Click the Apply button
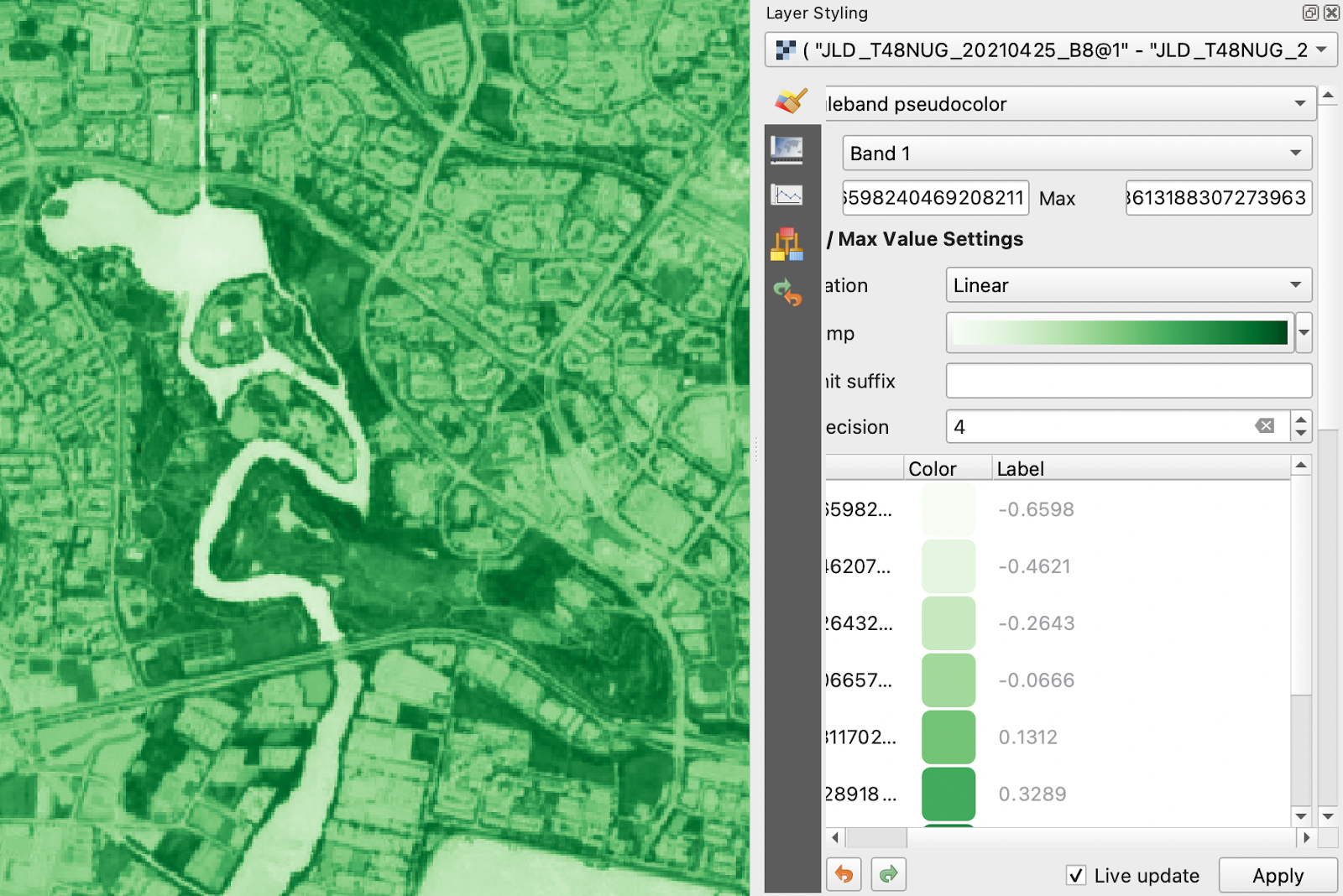The height and width of the screenshot is (896, 1343). coord(1277,875)
